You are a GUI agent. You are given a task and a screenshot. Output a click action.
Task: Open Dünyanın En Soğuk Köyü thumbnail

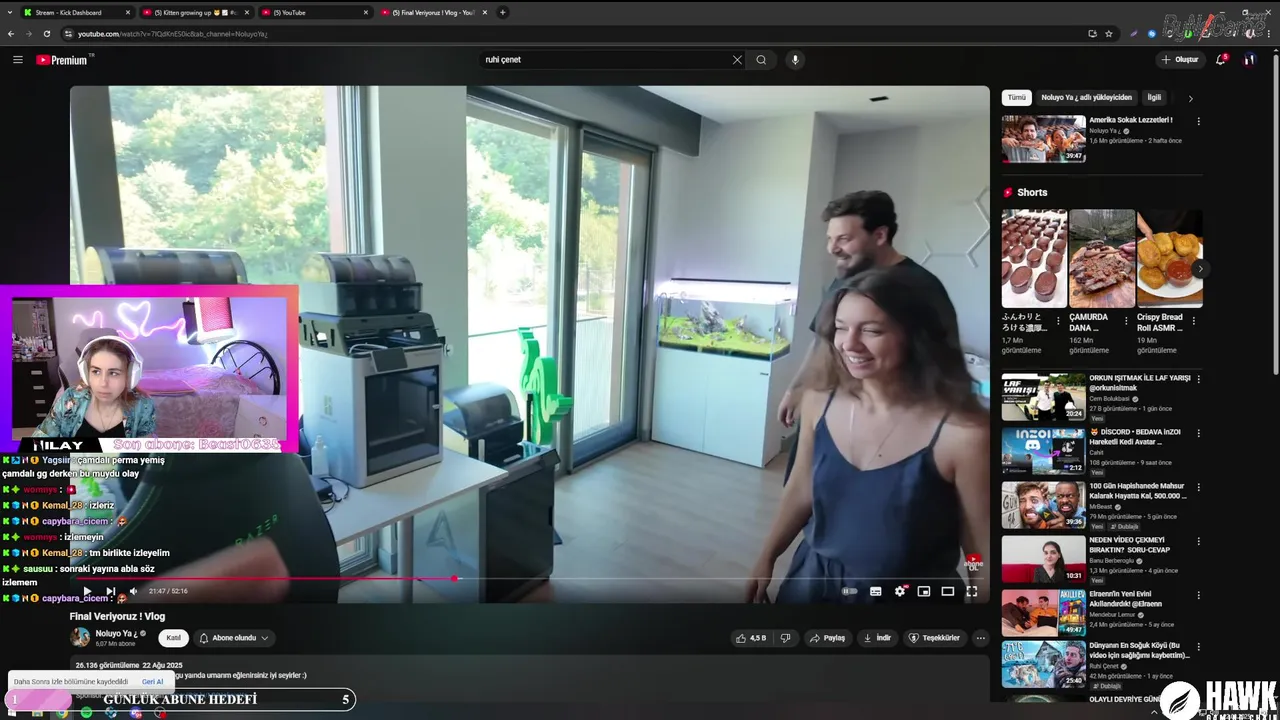(x=1043, y=665)
